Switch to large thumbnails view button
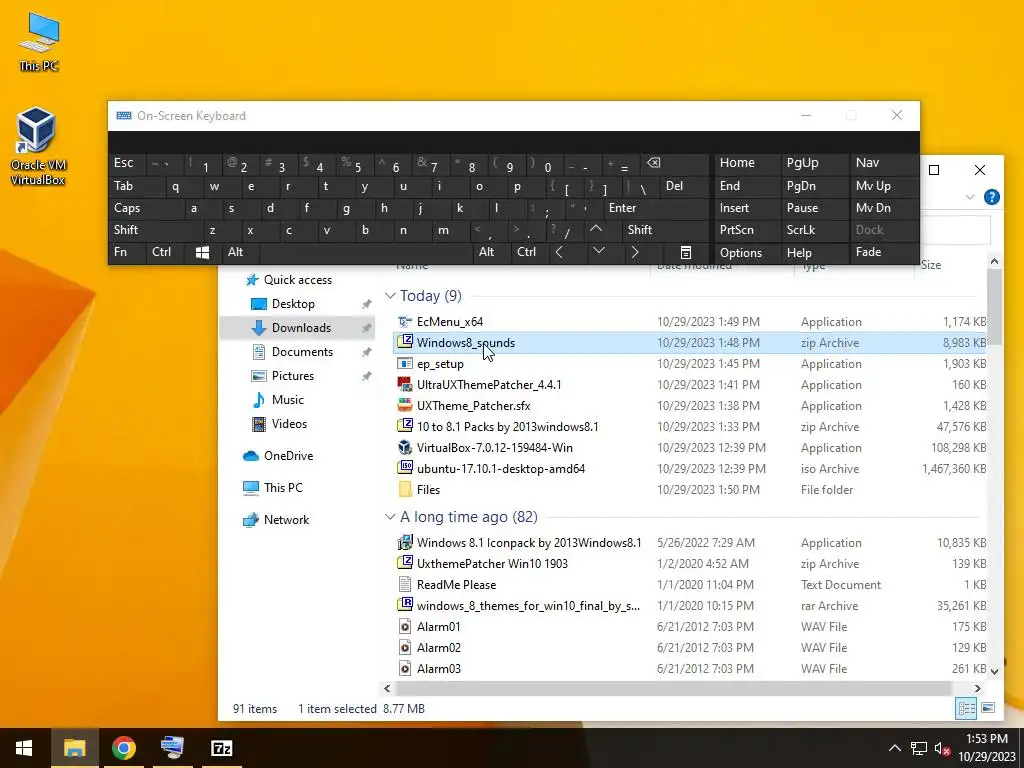Screen dimensions: 1024x768 [988, 709]
